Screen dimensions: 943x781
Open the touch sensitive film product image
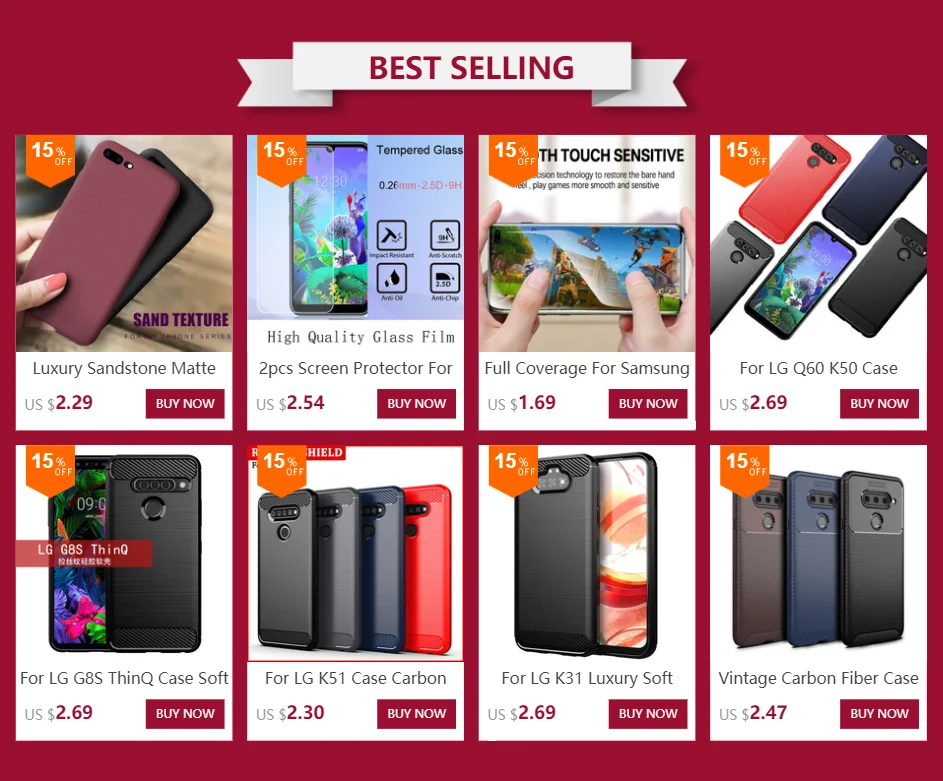(587, 243)
